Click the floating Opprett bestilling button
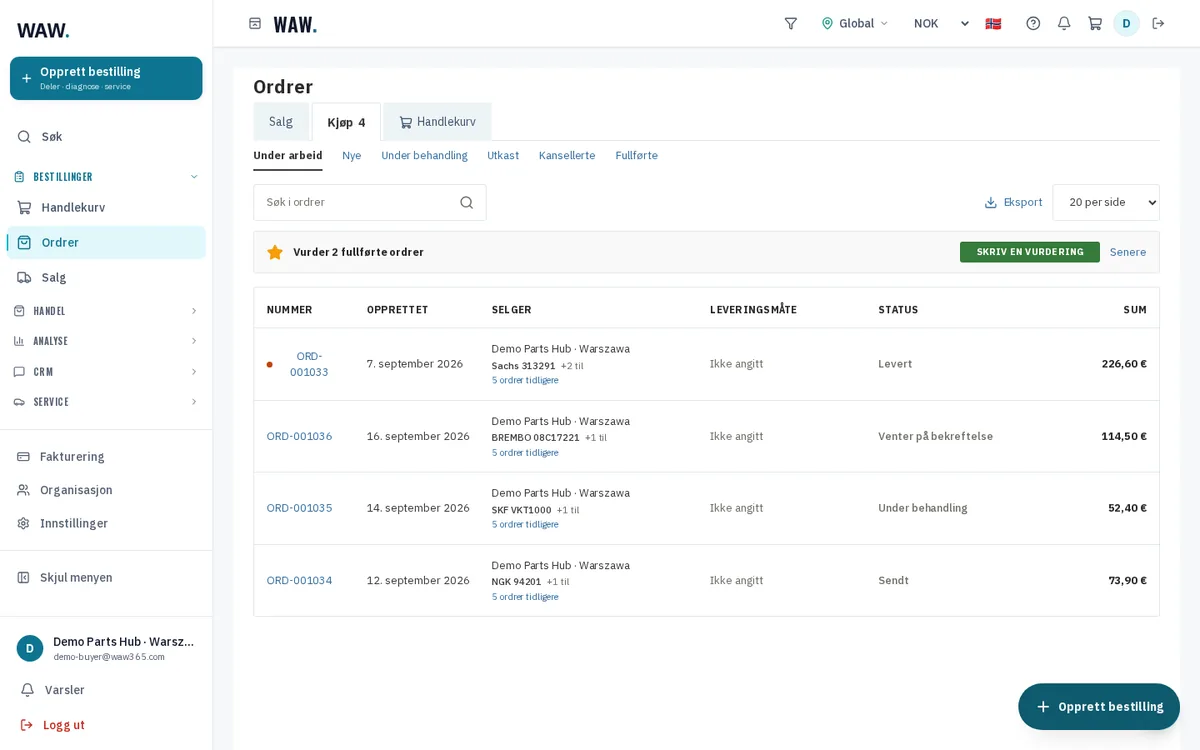The width and height of the screenshot is (1200, 750). pos(1099,707)
